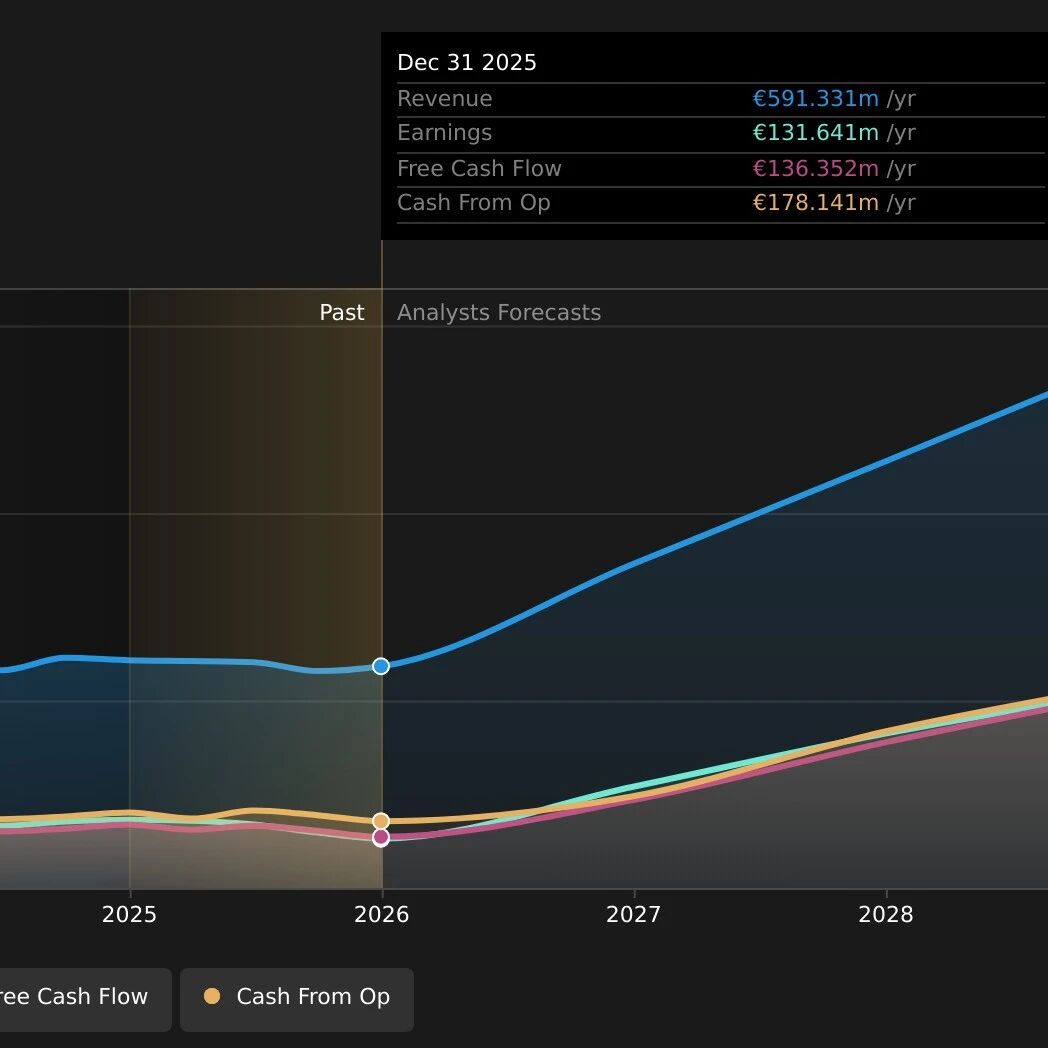Select the 2028 x-axis year label
This screenshot has width=1048, height=1048.
tap(886, 914)
